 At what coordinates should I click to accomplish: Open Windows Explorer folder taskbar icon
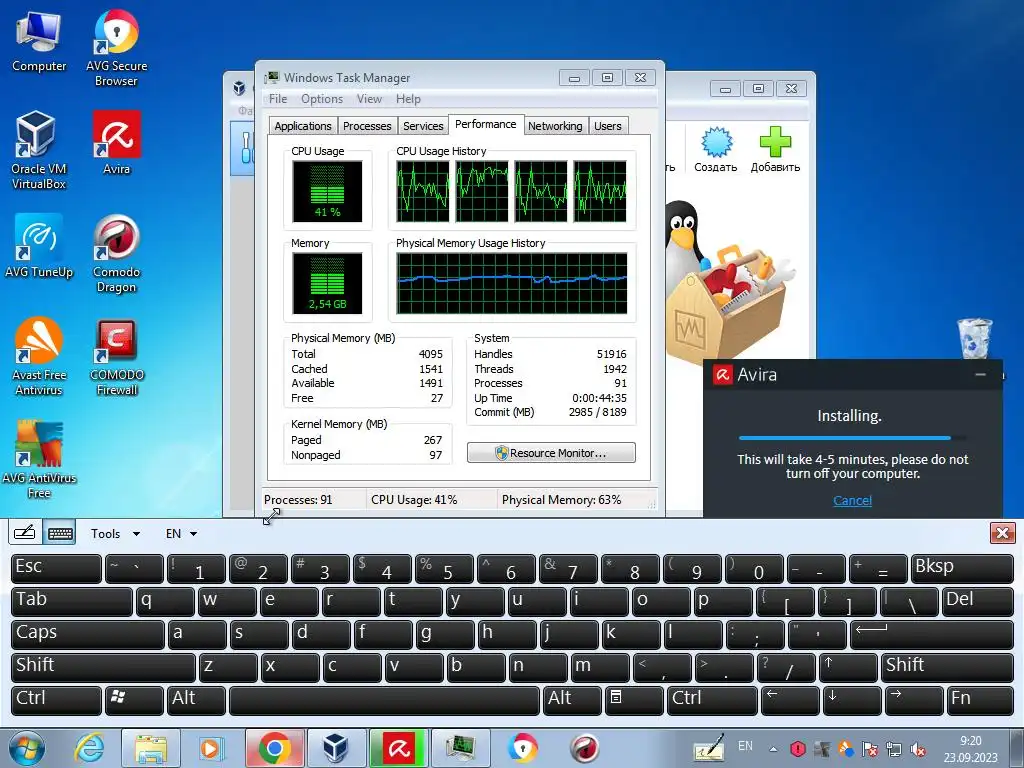(151, 748)
